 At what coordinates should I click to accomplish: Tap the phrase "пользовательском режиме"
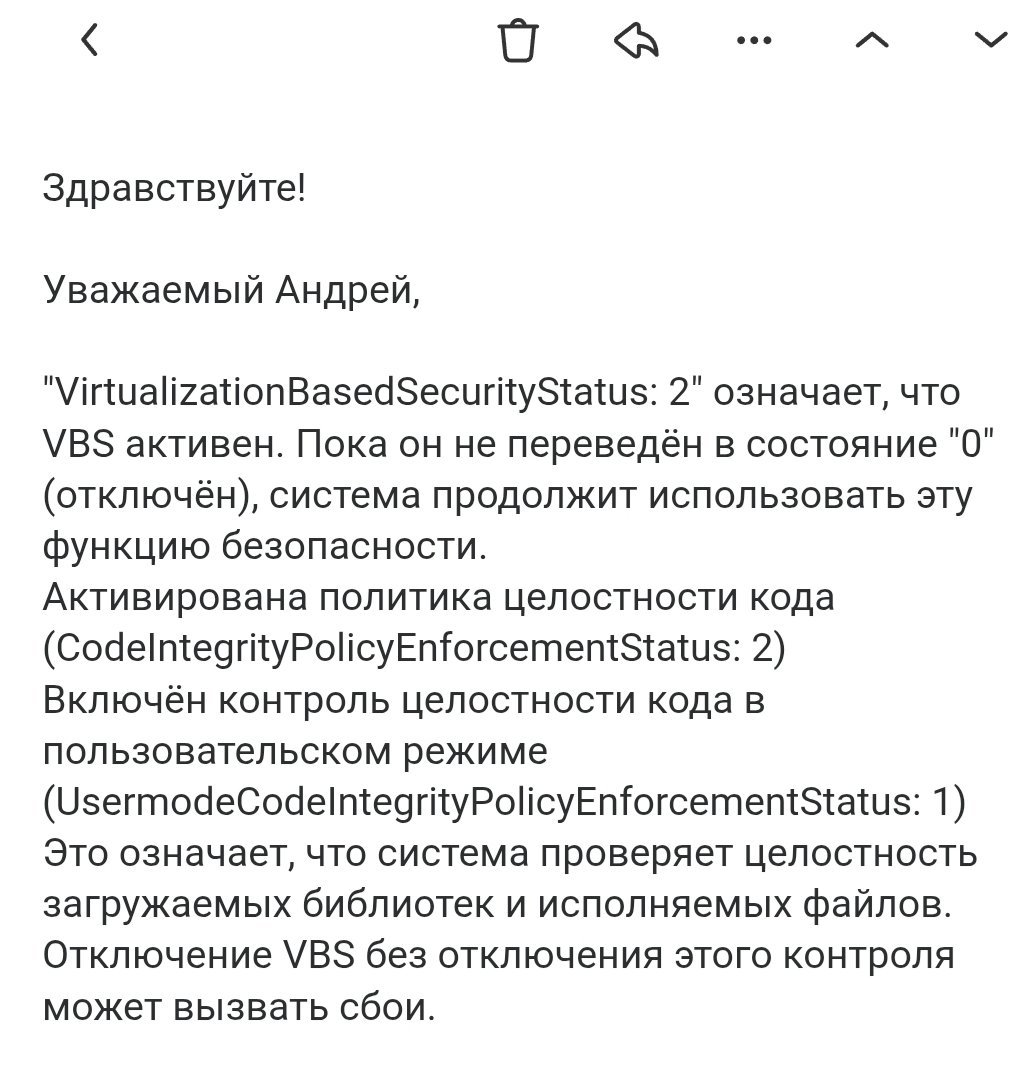click(x=295, y=752)
